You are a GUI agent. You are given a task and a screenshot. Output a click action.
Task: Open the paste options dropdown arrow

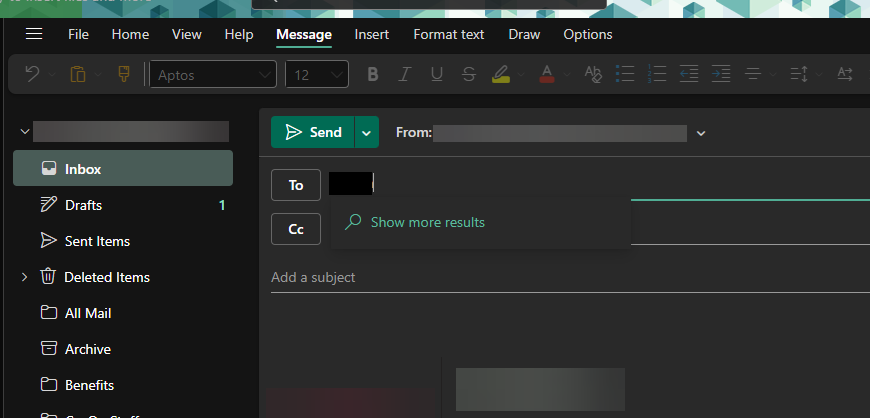point(98,74)
